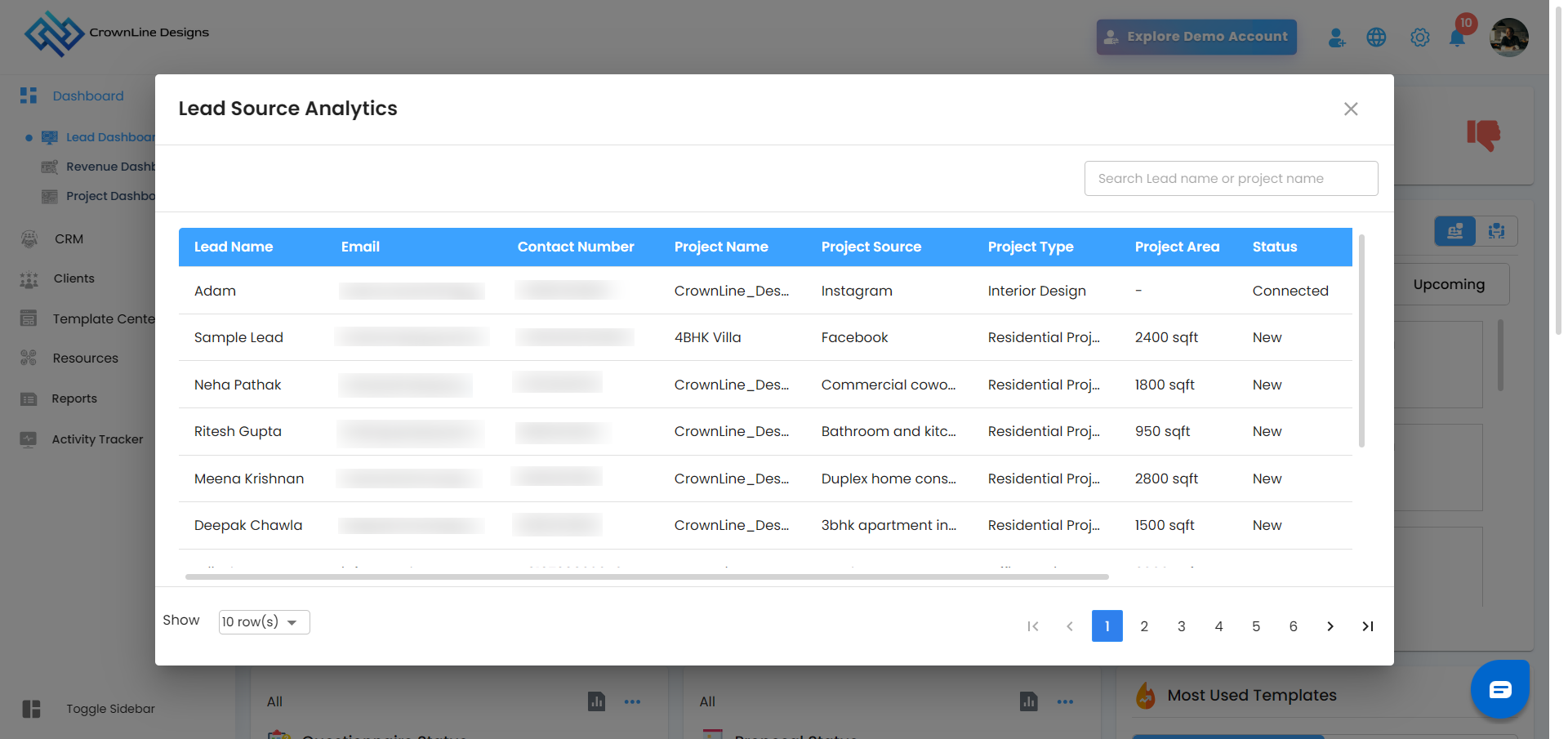This screenshot has width=1568, height=739.
Task: Click the flame icon beside Most Used Templates
Action: click(1146, 696)
